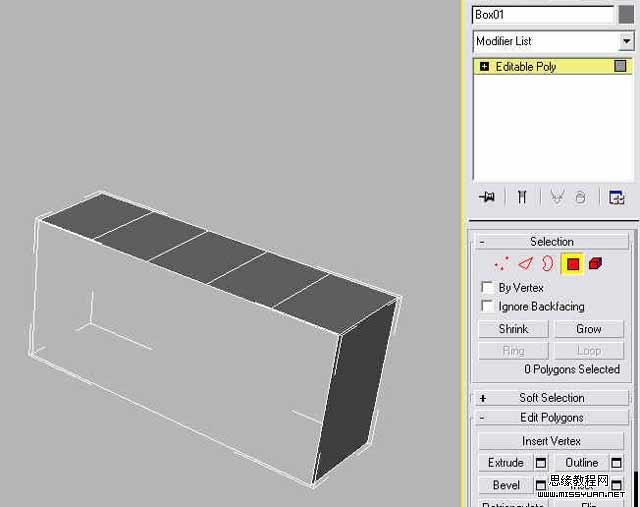Select Edge sub-object level icon
The width and height of the screenshot is (640, 507).
point(525,264)
